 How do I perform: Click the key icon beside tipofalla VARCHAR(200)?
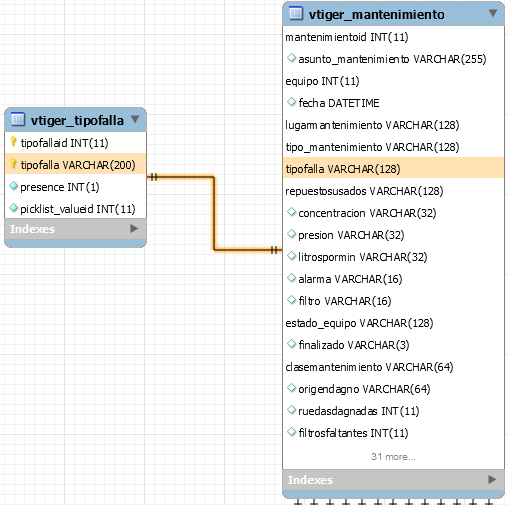point(13,164)
